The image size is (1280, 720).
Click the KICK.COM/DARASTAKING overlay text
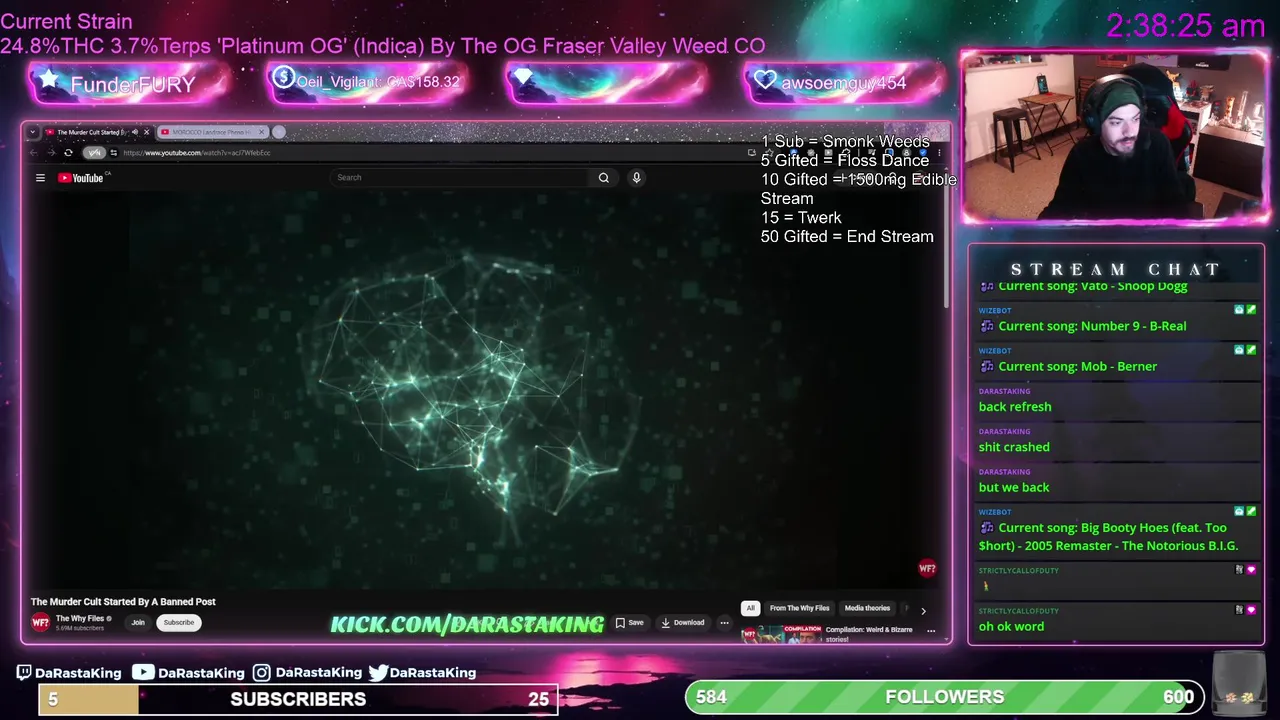[x=467, y=625]
